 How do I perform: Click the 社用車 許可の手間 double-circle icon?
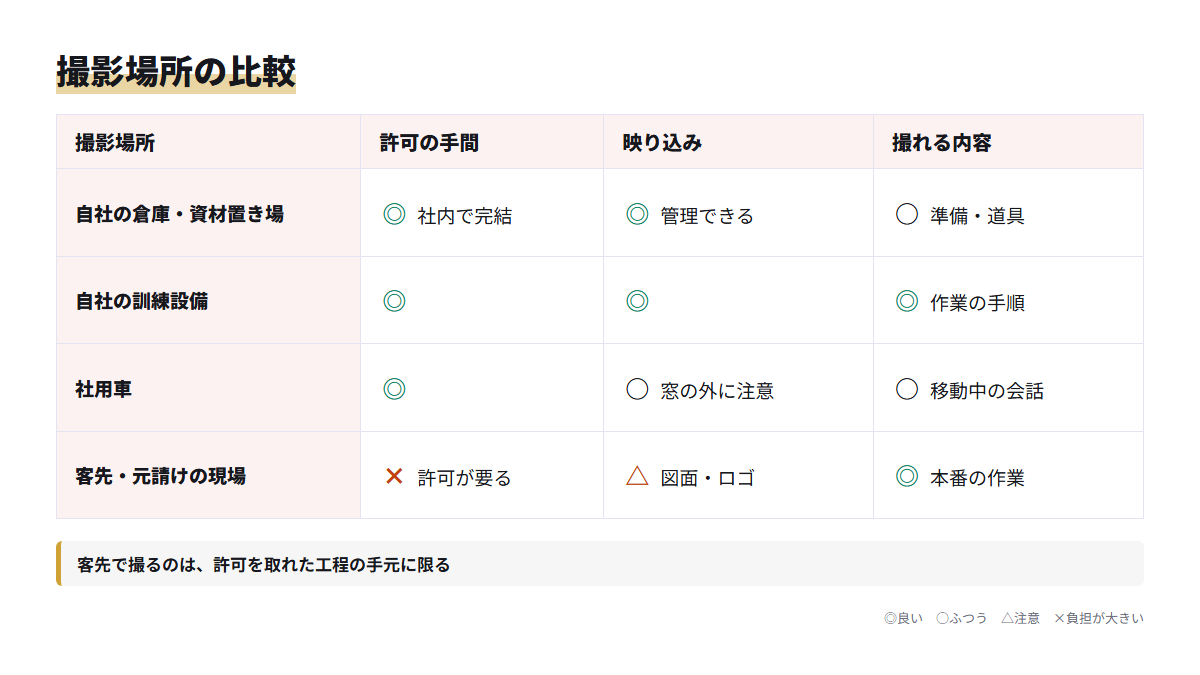394,389
